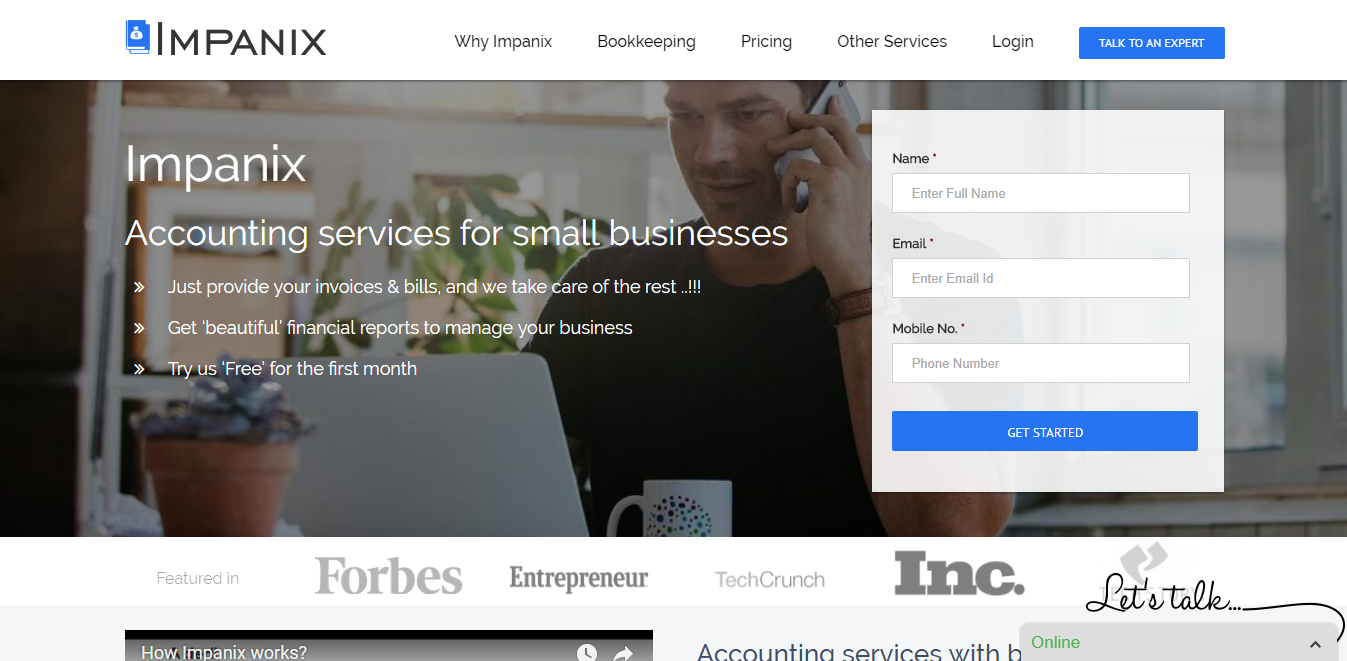Open the Bookkeeping menu item
Image resolution: width=1347 pixels, height=661 pixels.
(646, 42)
